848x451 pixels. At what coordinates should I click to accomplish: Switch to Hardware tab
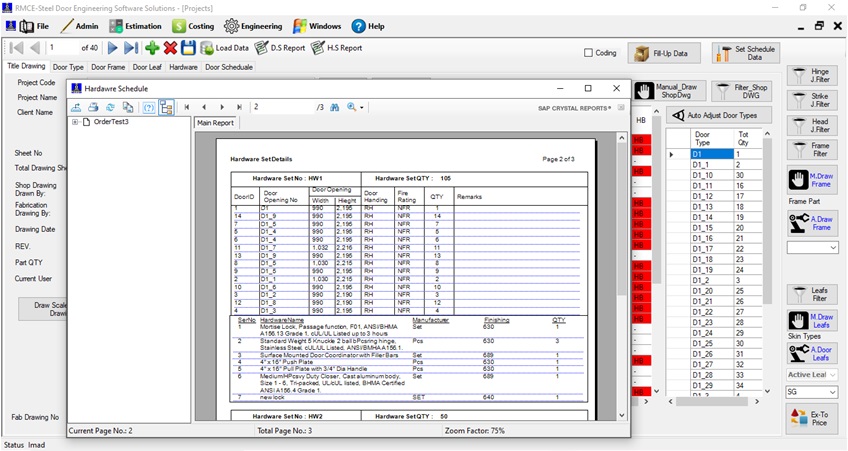(x=183, y=67)
